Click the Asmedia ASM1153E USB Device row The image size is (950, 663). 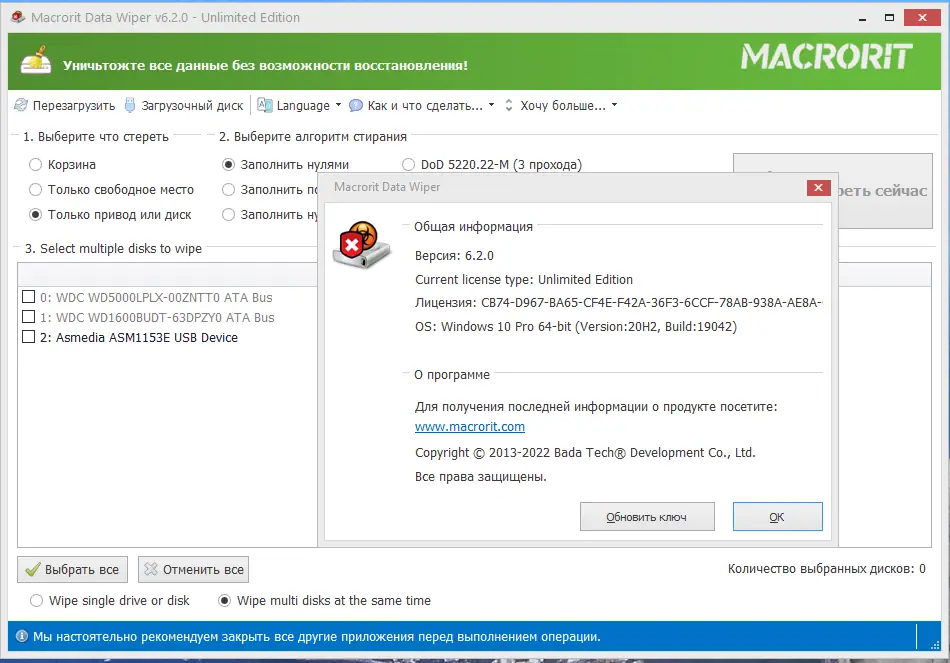[x=139, y=338]
